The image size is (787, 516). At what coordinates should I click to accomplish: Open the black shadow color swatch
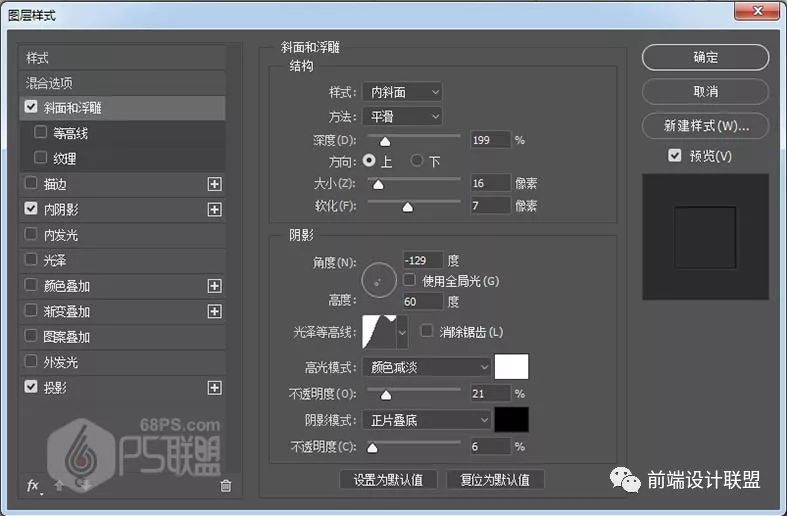click(x=511, y=419)
